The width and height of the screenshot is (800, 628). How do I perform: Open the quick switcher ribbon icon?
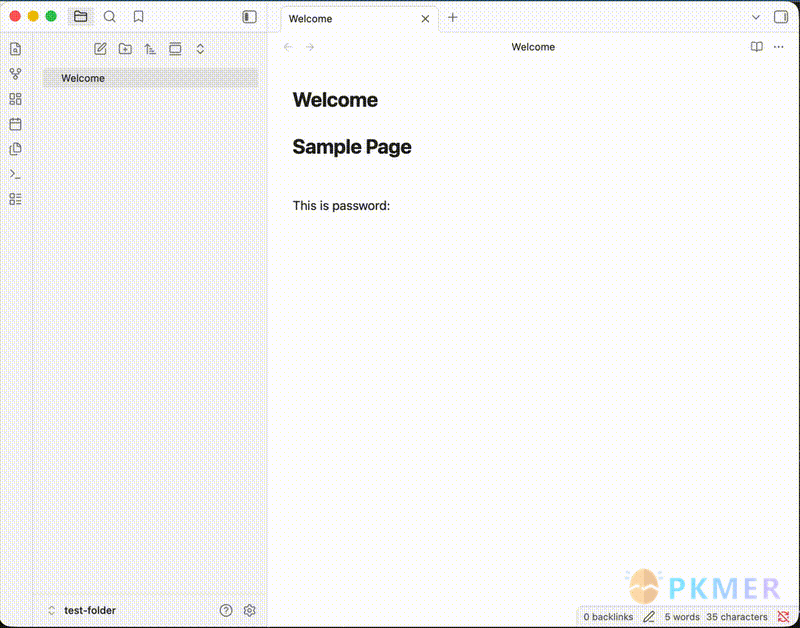pos(16,49)
